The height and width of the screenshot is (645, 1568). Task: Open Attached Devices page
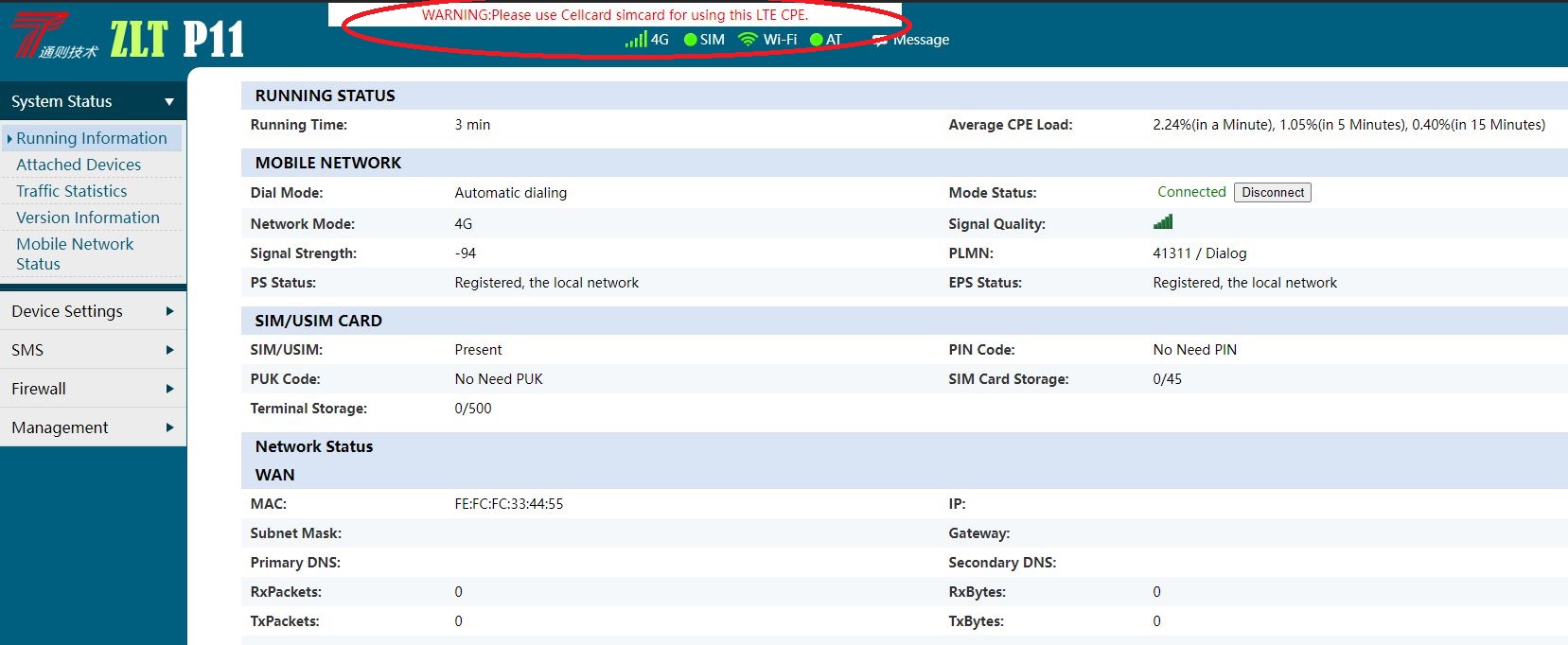pos(79,165)
